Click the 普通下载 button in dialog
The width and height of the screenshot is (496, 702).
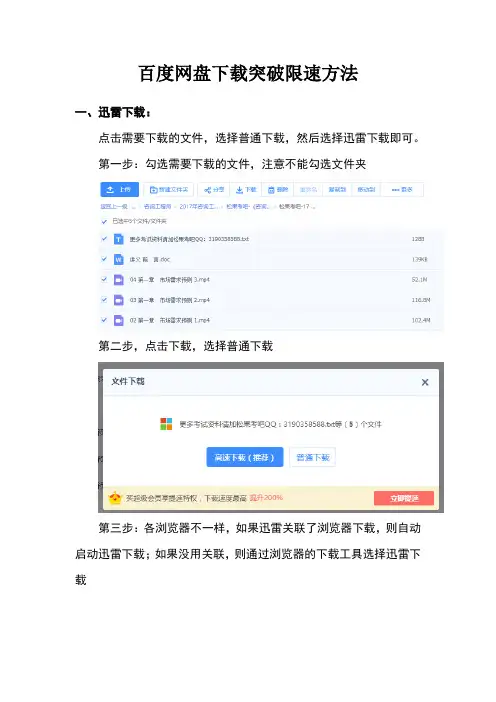tap(312, 457)
